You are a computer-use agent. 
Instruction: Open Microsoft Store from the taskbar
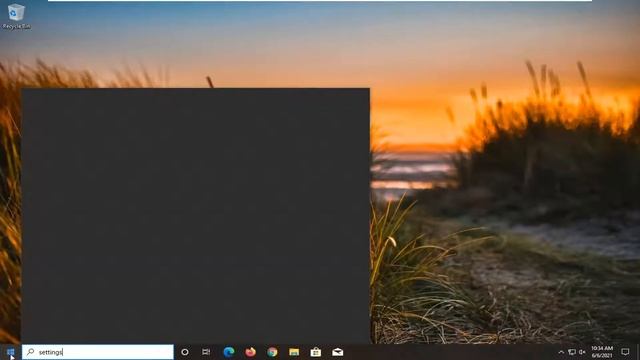pyautogui.click(x=316, y=352)
